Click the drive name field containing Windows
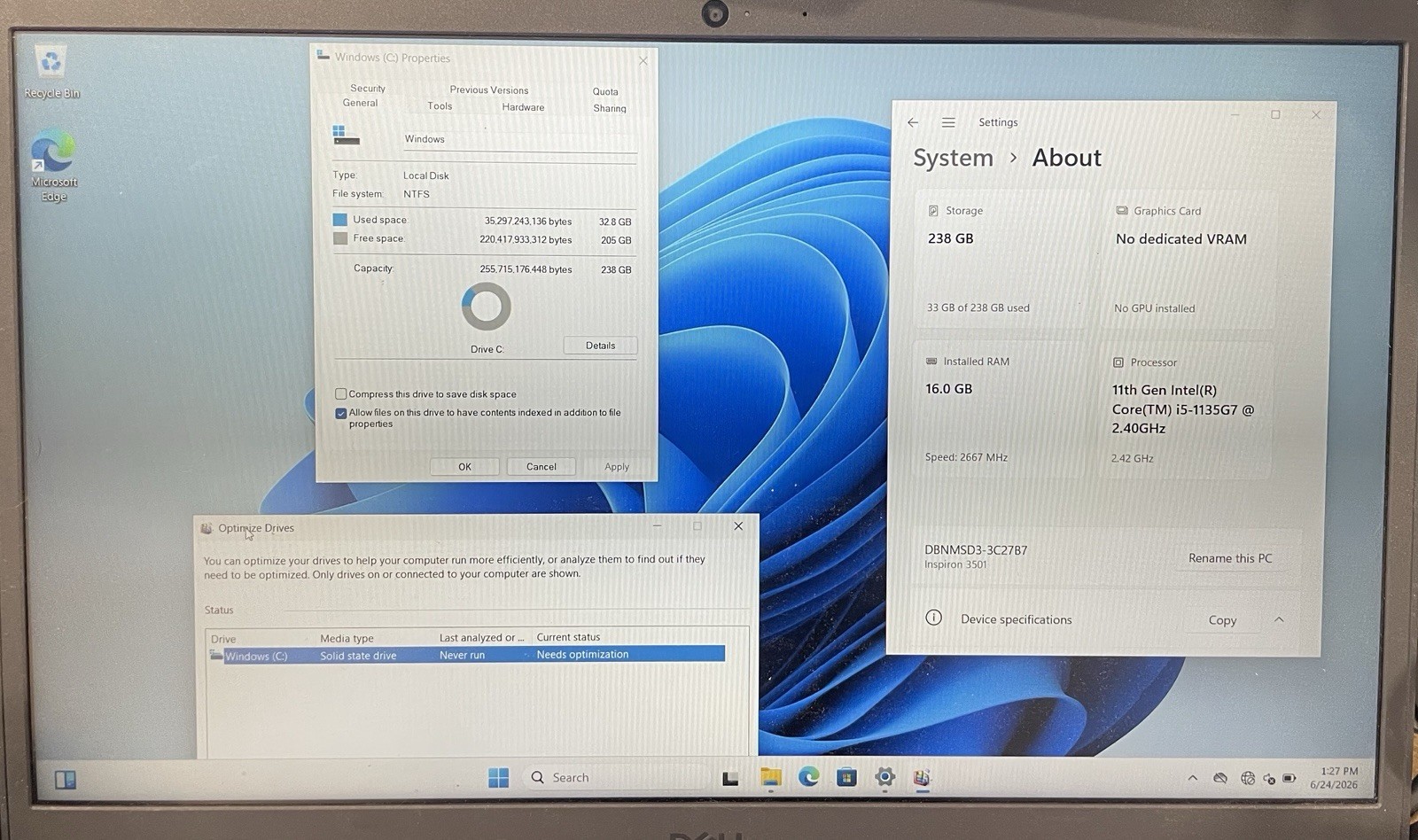The width and height of the screenshot is (1418, 840). (x=518, y=139)
